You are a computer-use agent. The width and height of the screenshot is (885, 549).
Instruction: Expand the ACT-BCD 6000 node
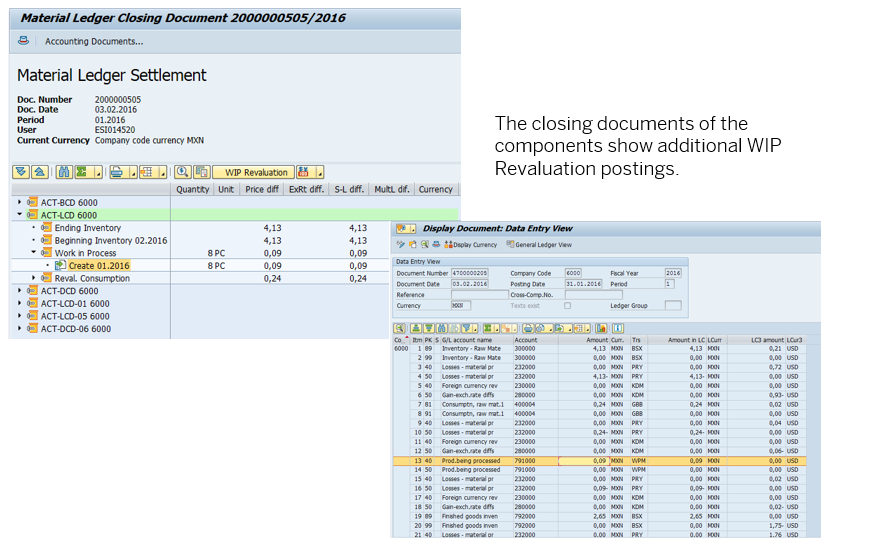point(20,202)
